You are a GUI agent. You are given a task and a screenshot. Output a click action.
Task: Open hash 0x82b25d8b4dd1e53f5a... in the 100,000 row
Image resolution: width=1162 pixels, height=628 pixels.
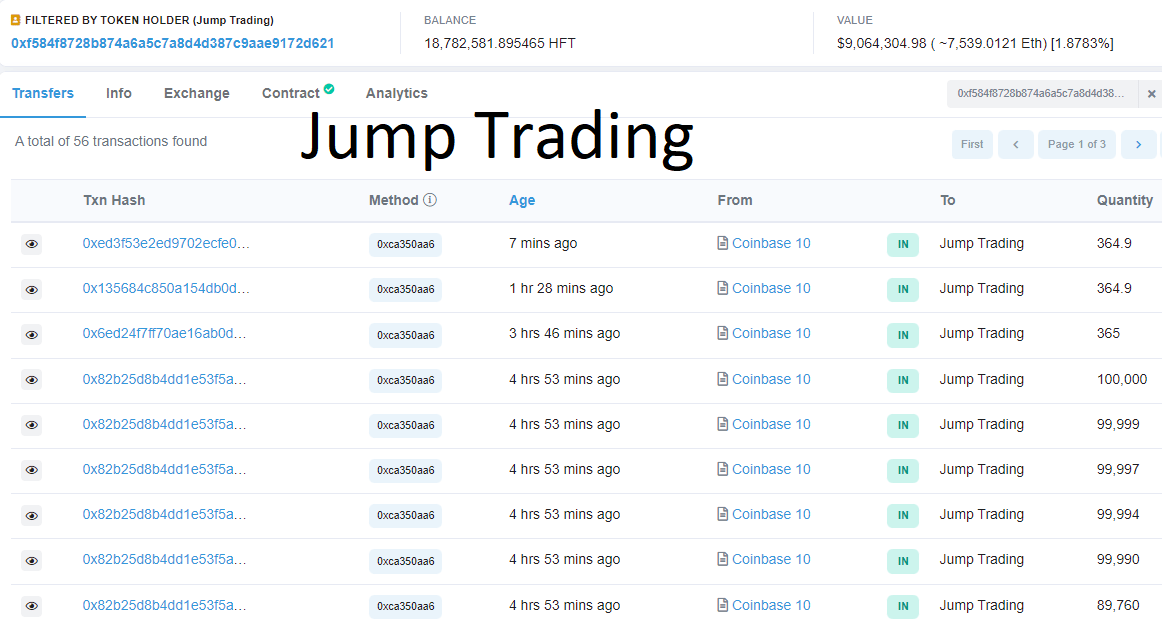pyautogui.click(x=165, y=380)
